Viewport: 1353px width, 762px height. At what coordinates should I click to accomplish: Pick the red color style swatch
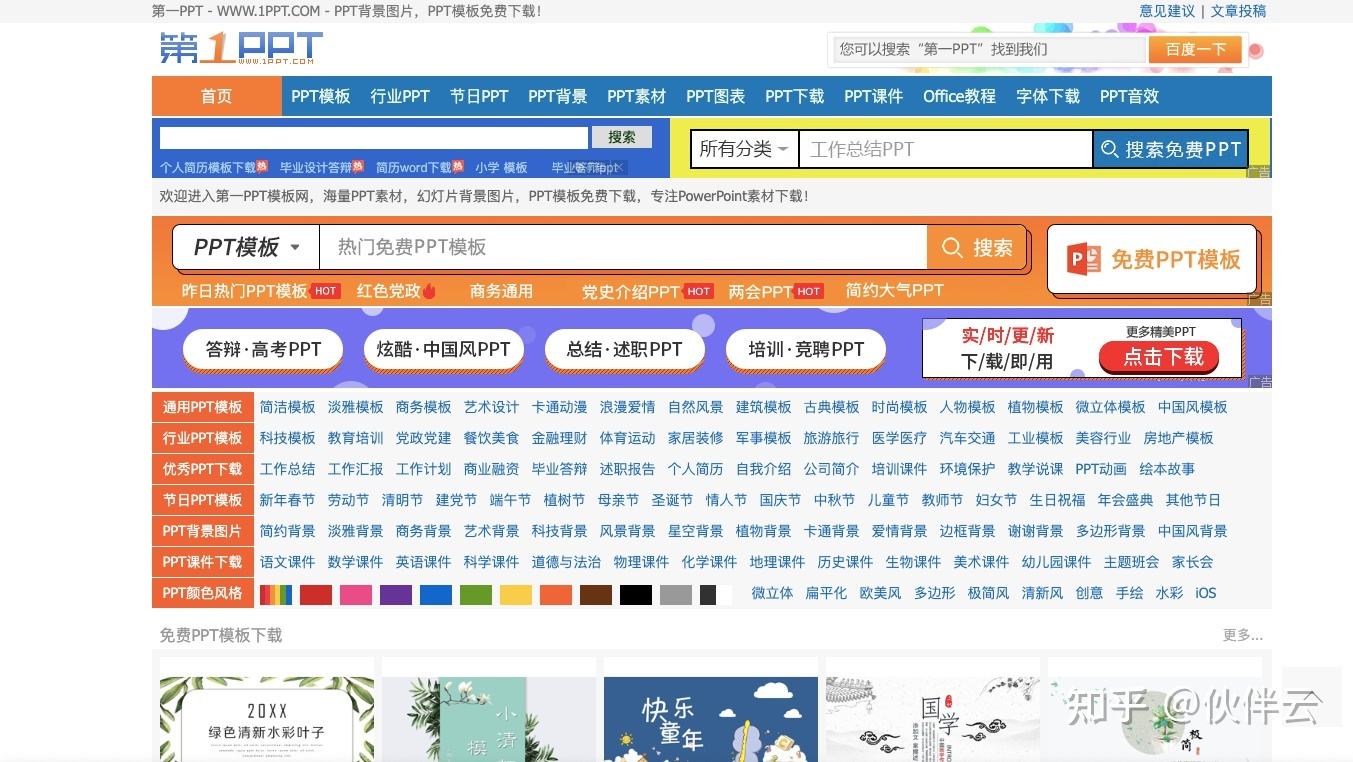[x=316, y=595]
